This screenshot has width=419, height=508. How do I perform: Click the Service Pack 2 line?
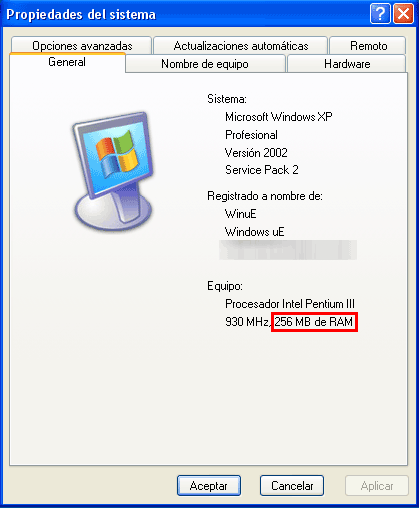262,170
